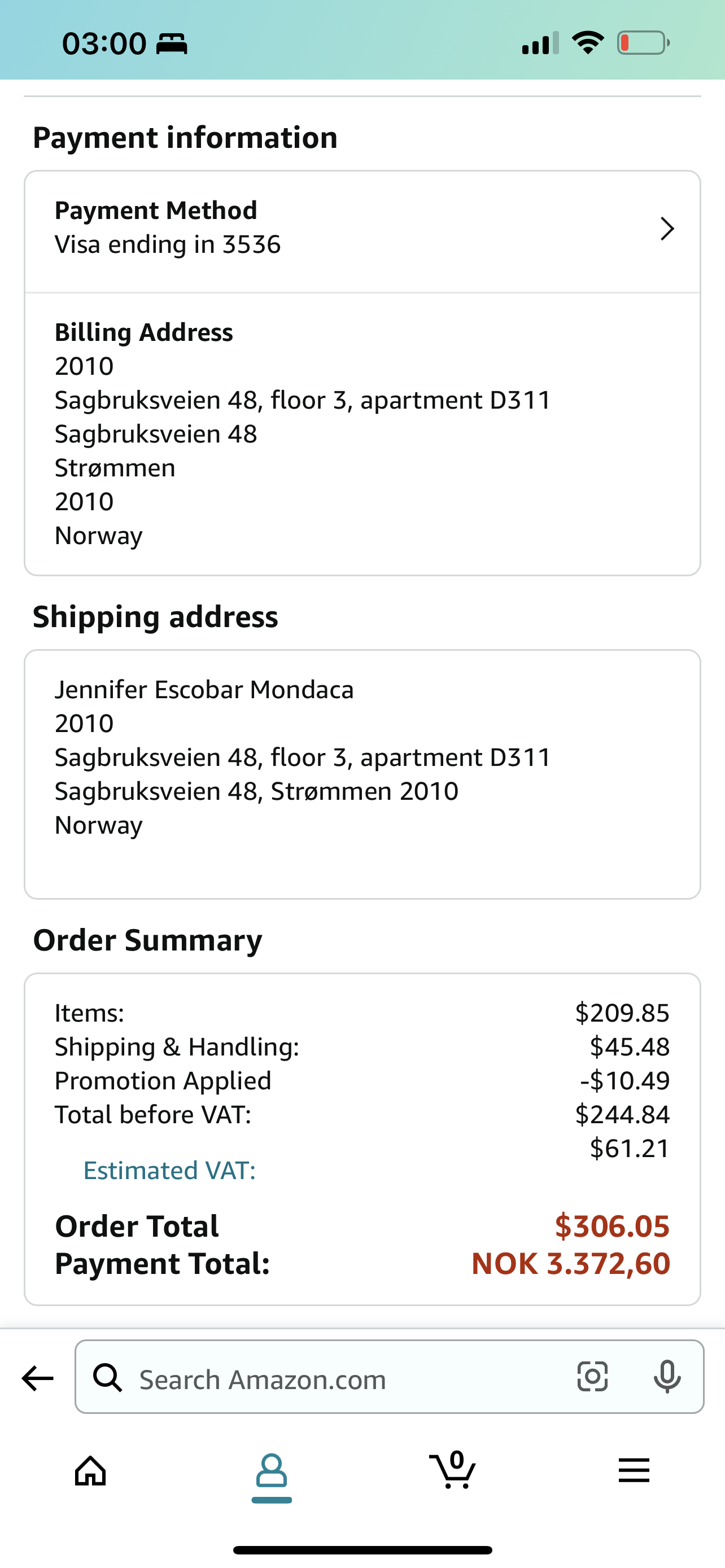Tap the Payment Method label
The width and height of the screenshot is (725, 1568).
tap(156, 210)
